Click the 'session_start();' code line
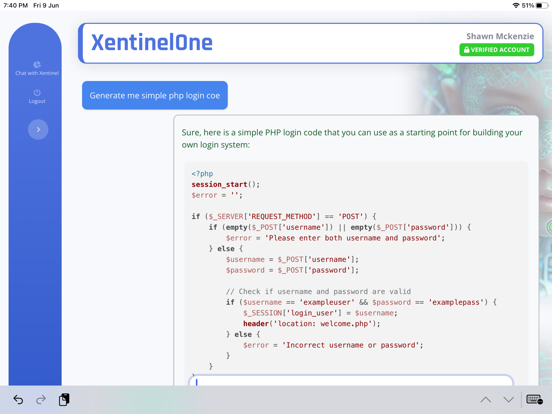The width and height of the screenshot is (552, 414). [x=226, y=184]
